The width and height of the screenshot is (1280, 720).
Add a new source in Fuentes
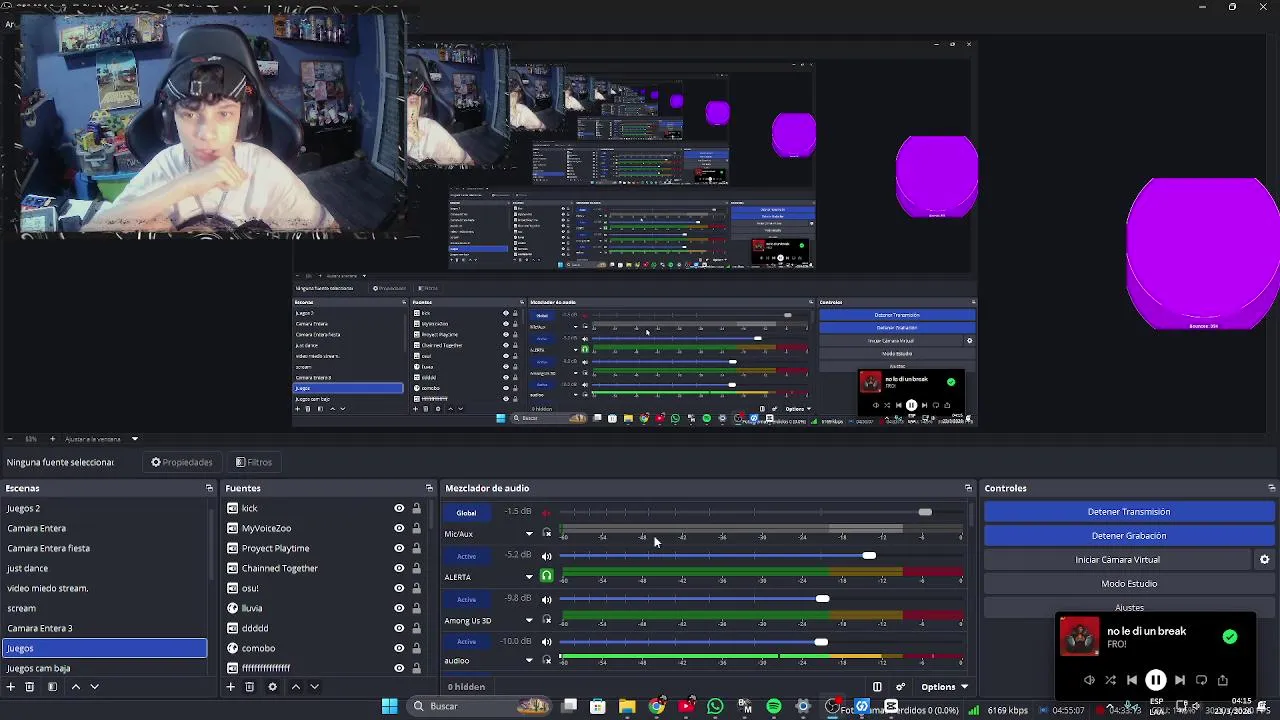click(230, 687)
